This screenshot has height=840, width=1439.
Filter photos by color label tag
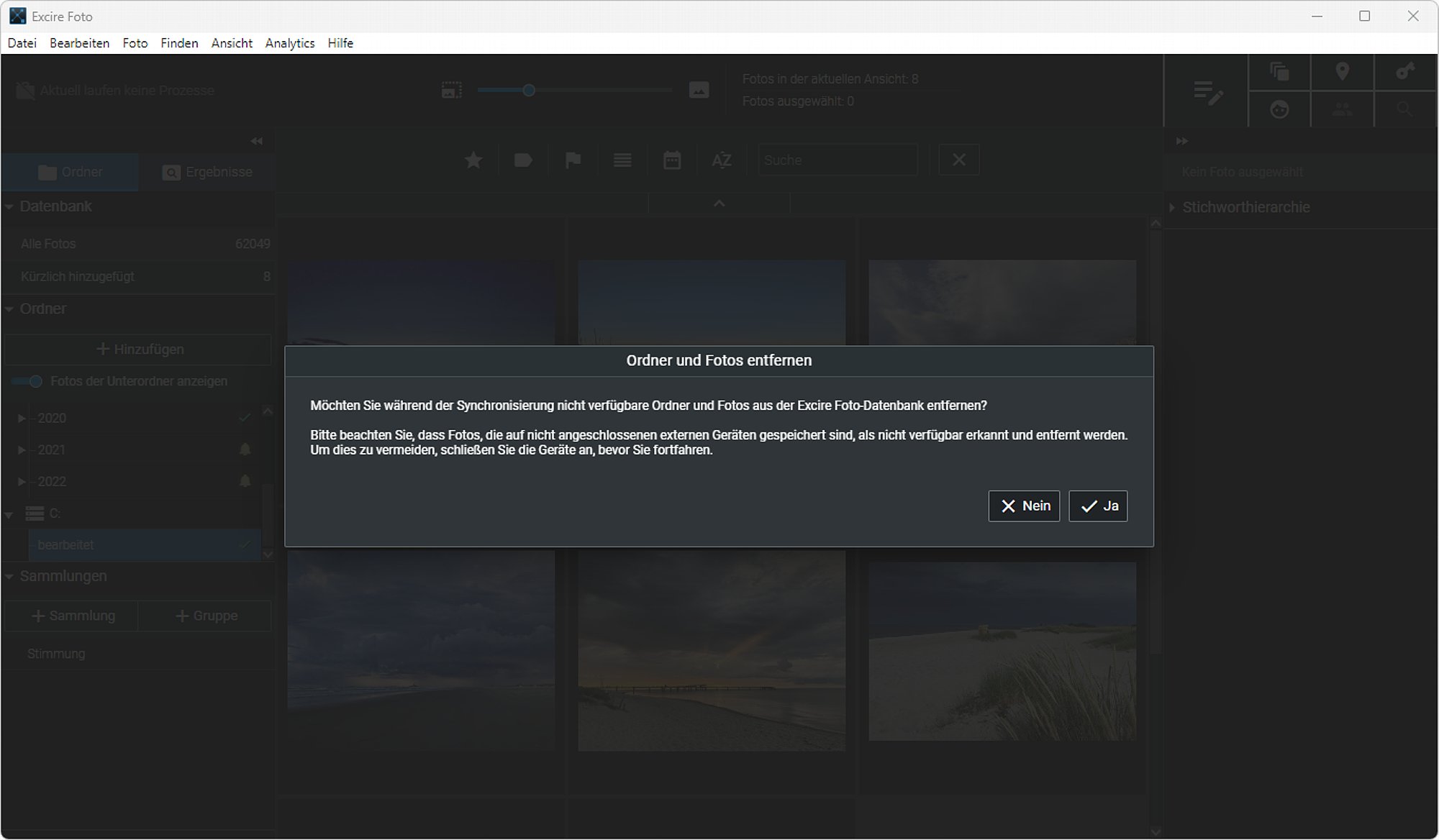pyautogui.click(x=523, y=160)
